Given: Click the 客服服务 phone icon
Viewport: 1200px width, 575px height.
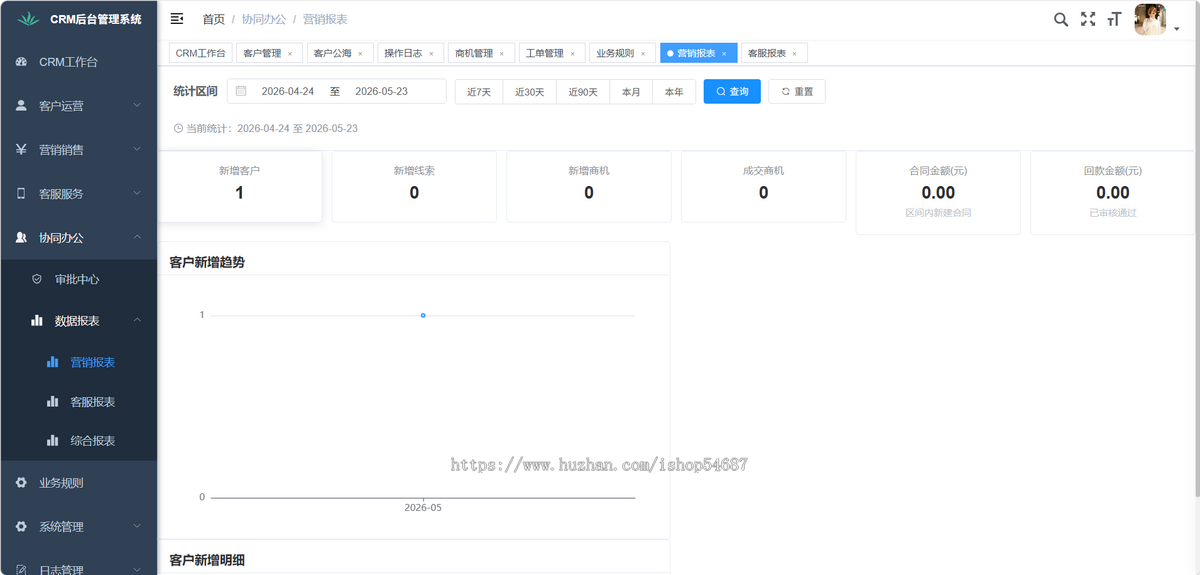Looking at the screenshot, I should pos(21,193).
